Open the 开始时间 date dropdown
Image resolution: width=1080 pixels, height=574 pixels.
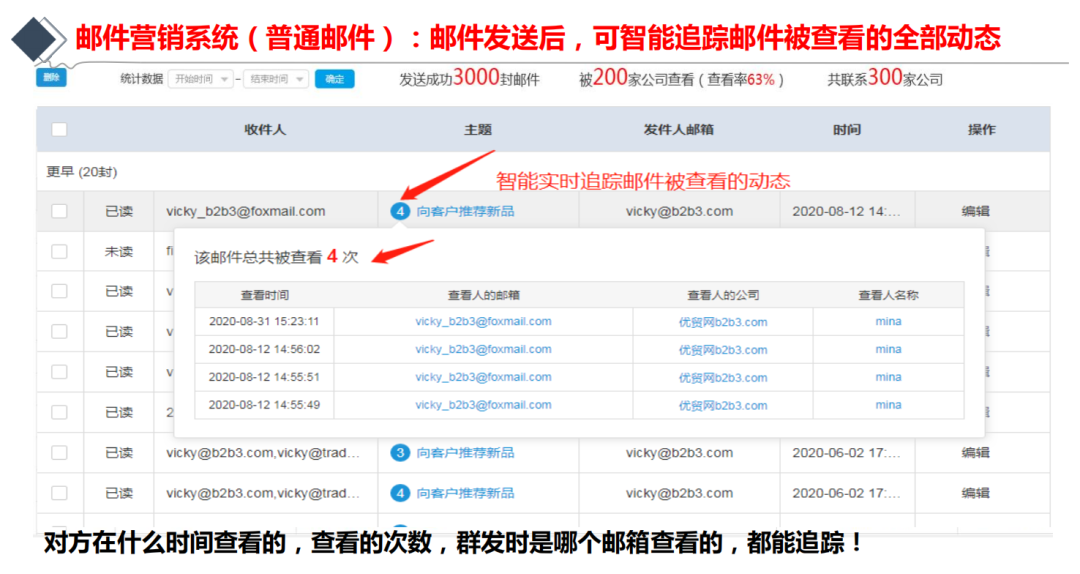(x=200, y=79)
